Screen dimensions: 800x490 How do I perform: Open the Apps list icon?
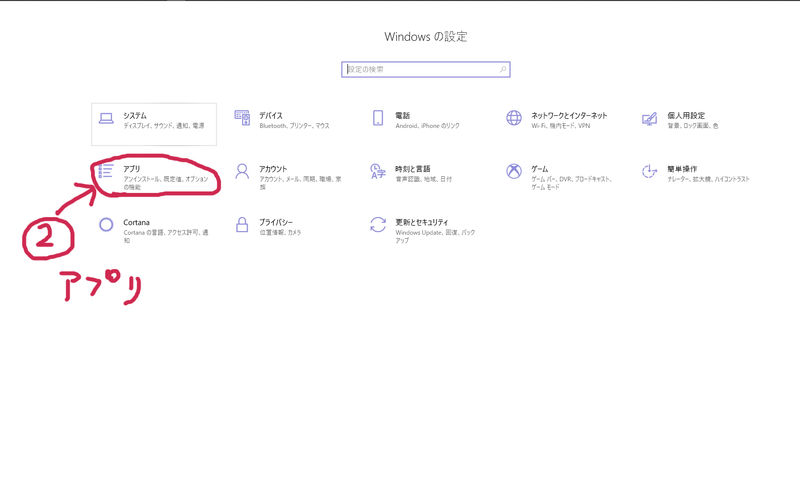pyautogui.click(x=106, y=170)
